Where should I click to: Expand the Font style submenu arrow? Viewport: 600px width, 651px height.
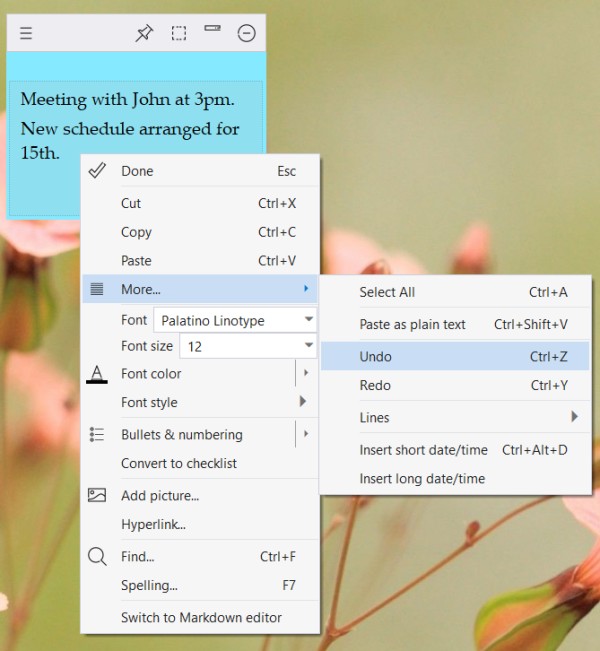click(x=303, y=401)
